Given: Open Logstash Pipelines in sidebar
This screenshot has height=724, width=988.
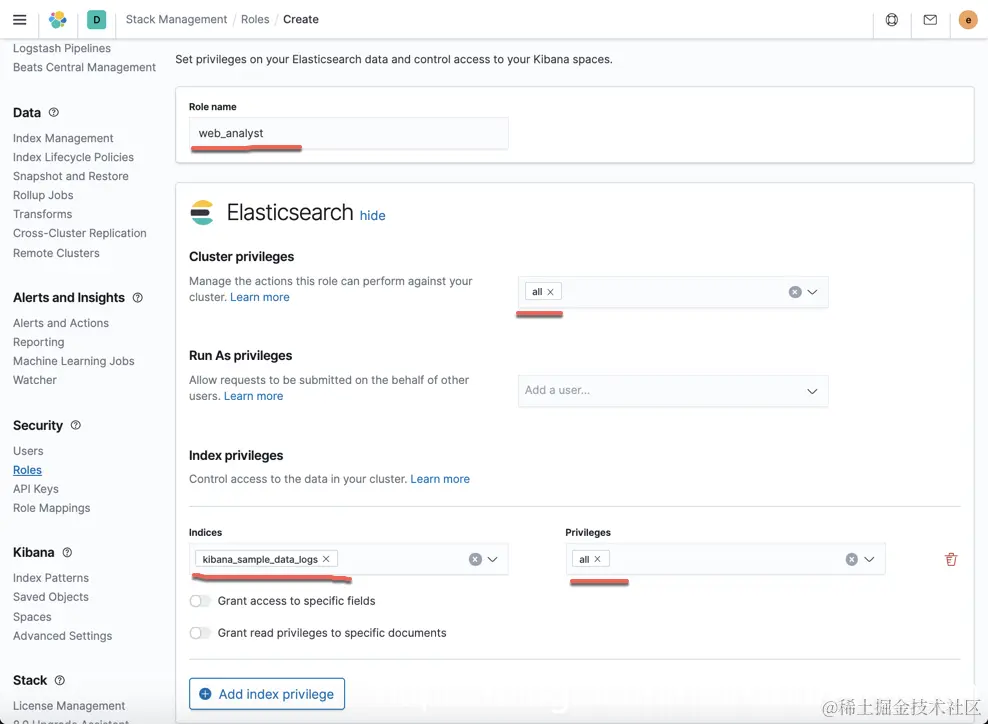Looking at the screenshot, I should tap(62, 49).
